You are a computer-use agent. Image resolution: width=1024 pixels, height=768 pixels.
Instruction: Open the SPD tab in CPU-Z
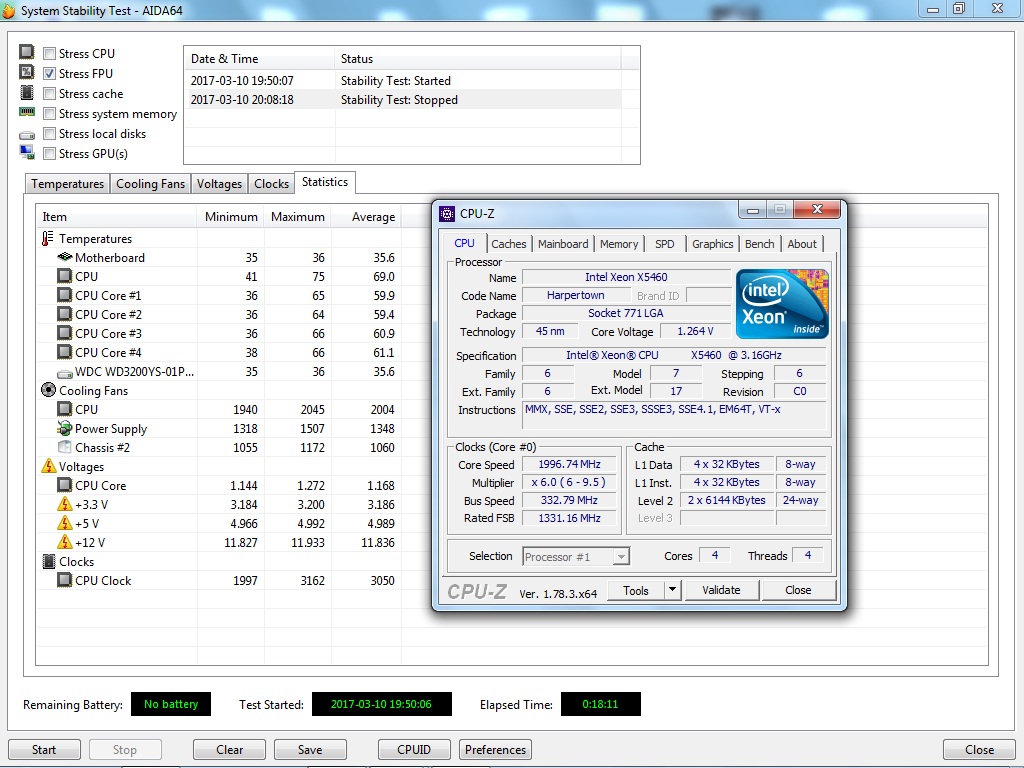tap(664, 244)
